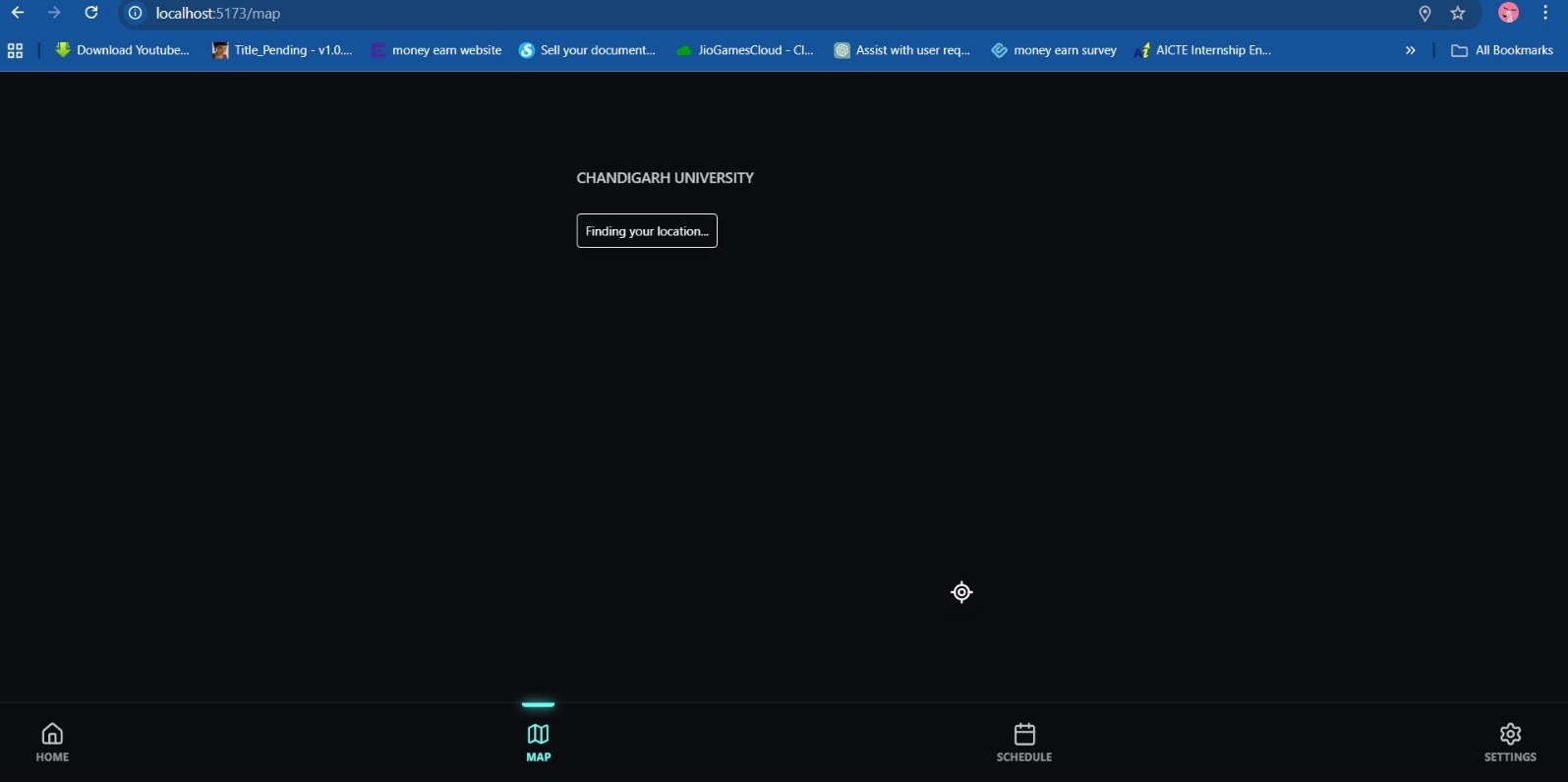This screenshot has width=1568, height=782.
Task: Open the SETTINGS tab
Action: pos(1510,743)
